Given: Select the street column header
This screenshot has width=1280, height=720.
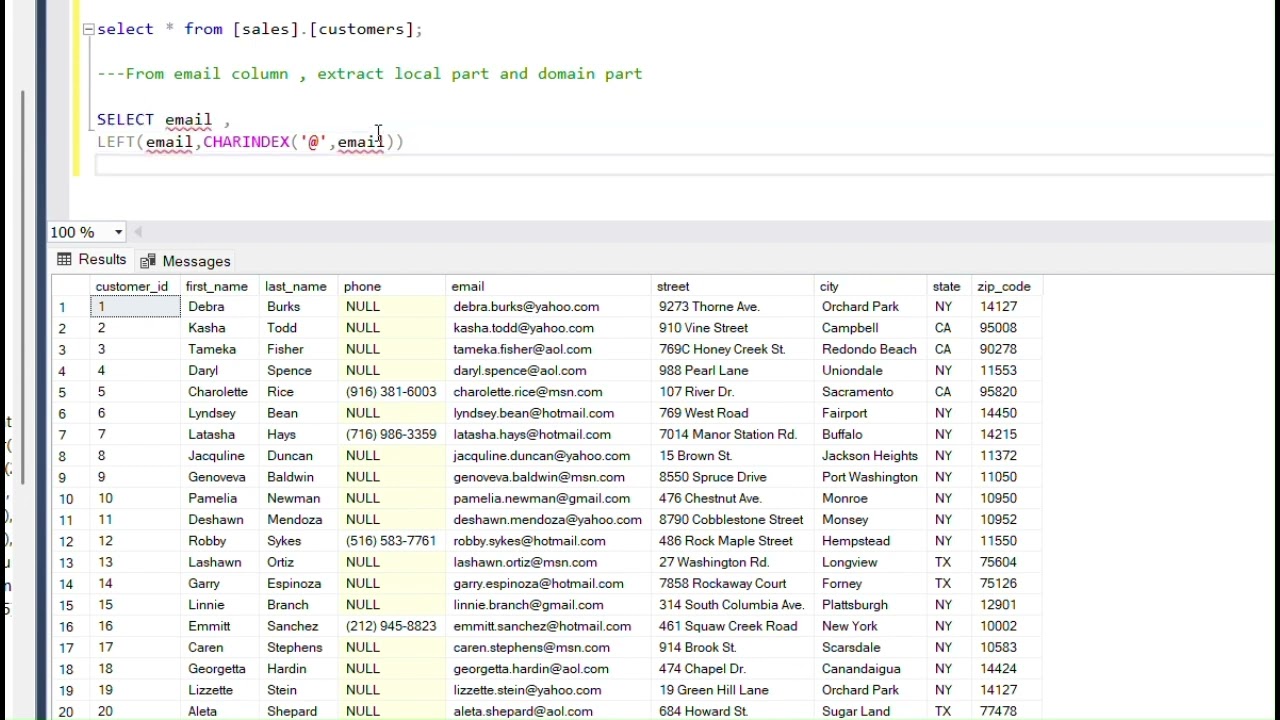Looking at the screenshot, I should pyautogui.click(x=734, y=287).
